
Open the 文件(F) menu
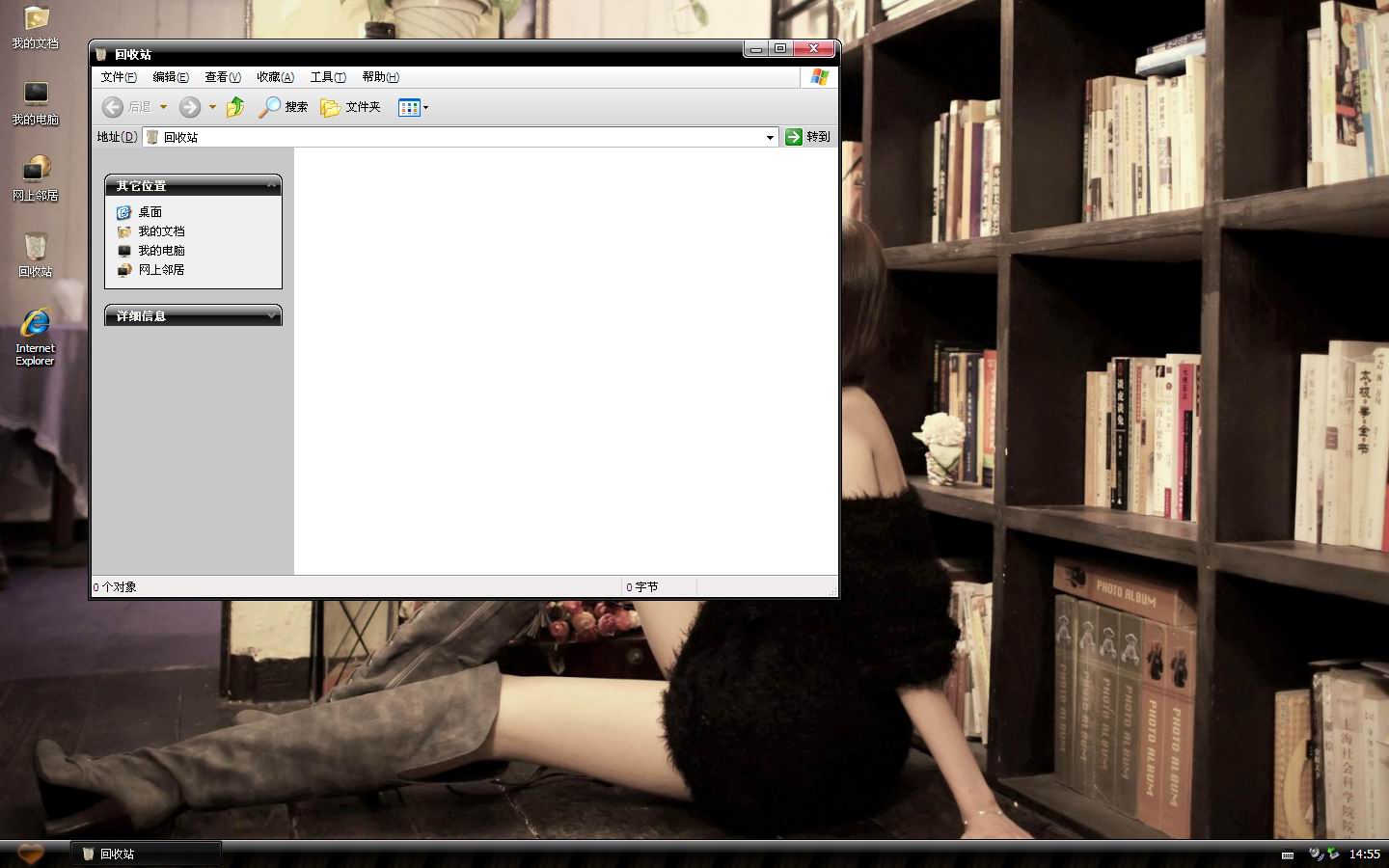(119, 77)
